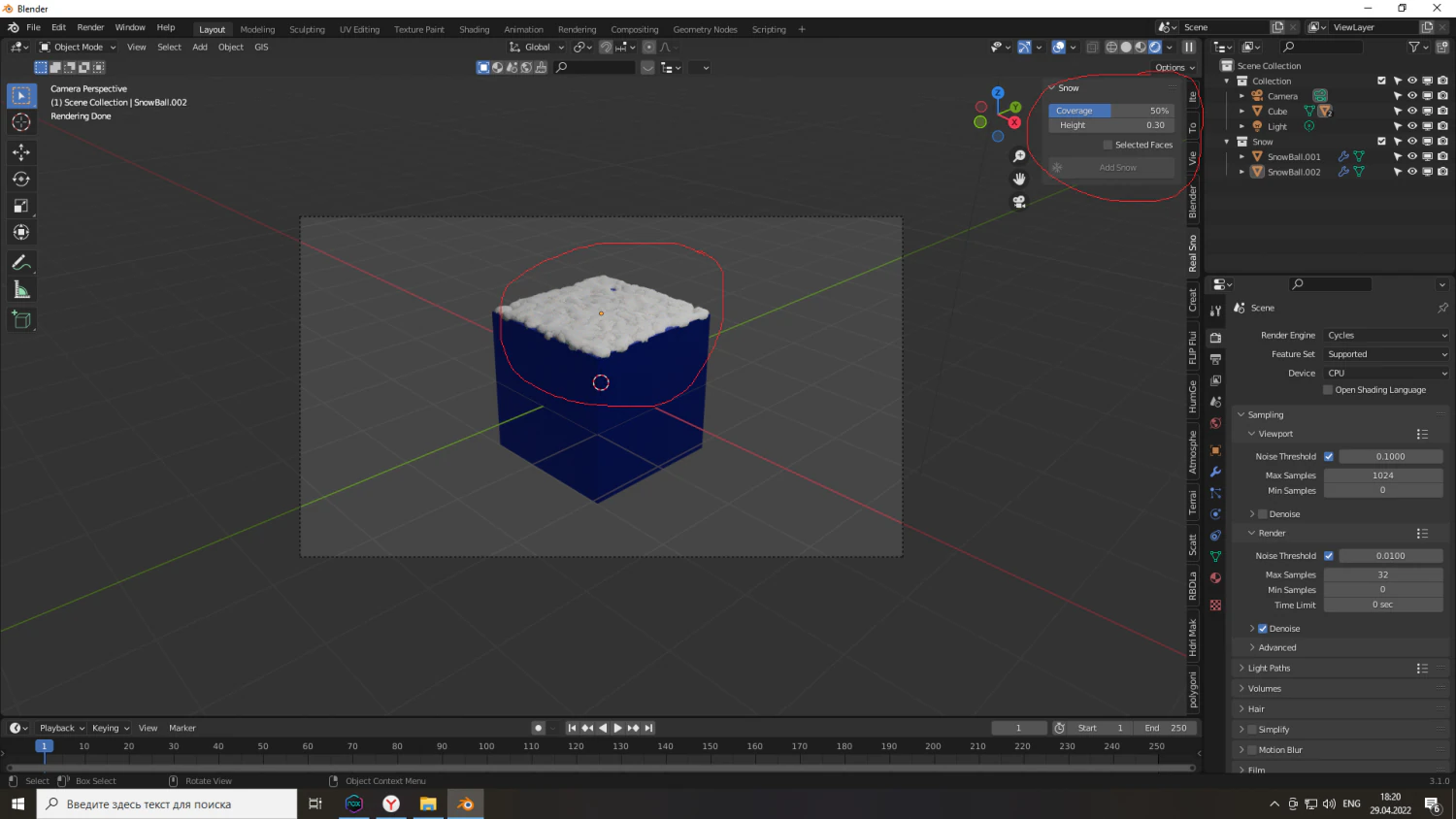This screenshot has width=1456, height=819.
Task: Expand SnowBall.002 in outliner
Action: click(1241, 172)
